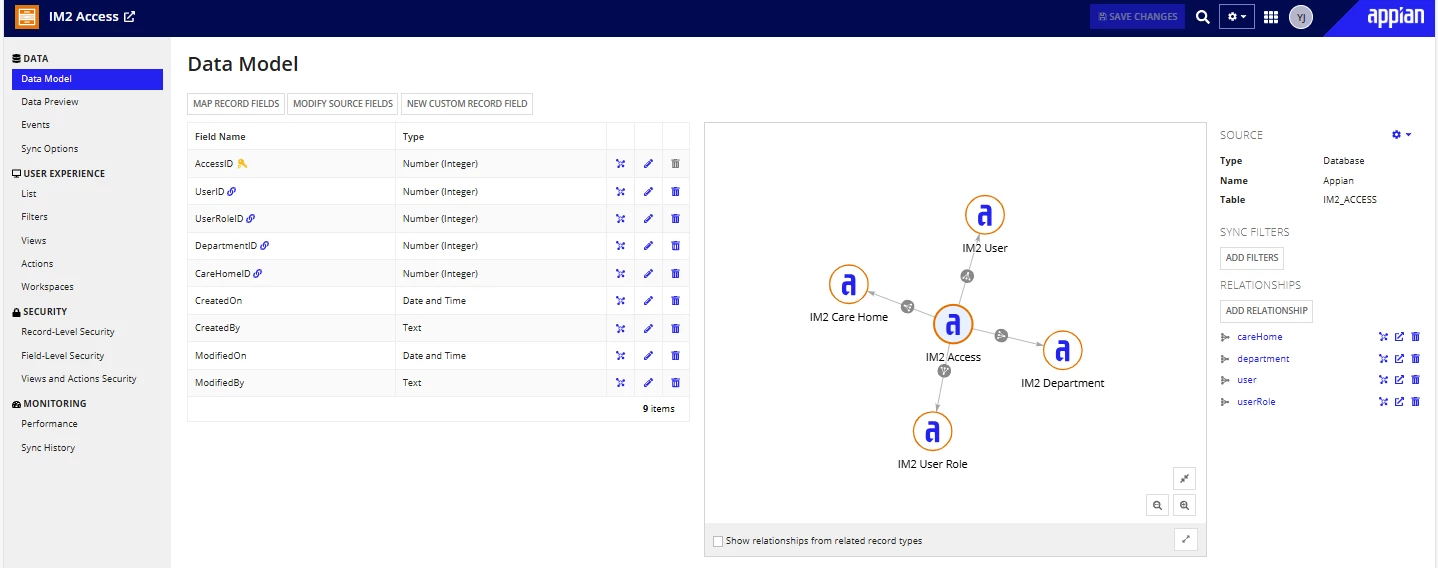View record relationships icon for AccessID row

pos(621,164)
